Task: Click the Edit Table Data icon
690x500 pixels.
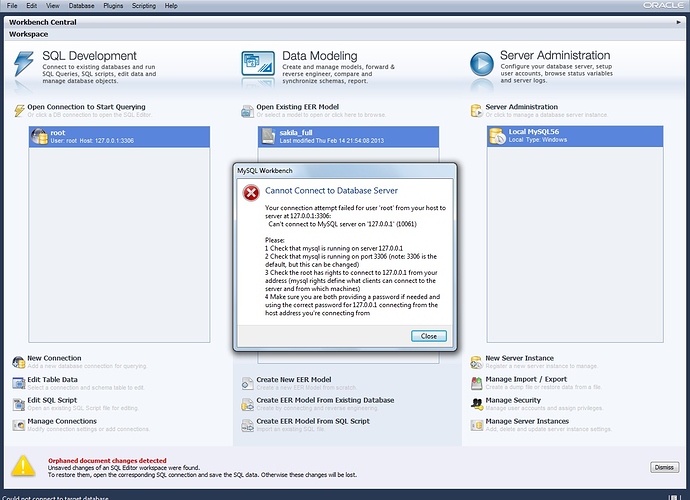Action: (18, 383)
